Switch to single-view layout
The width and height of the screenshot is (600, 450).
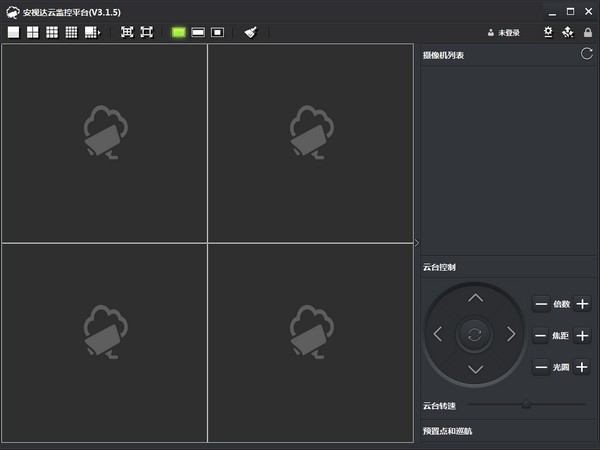pyautogui.click(x=13, y=33)
